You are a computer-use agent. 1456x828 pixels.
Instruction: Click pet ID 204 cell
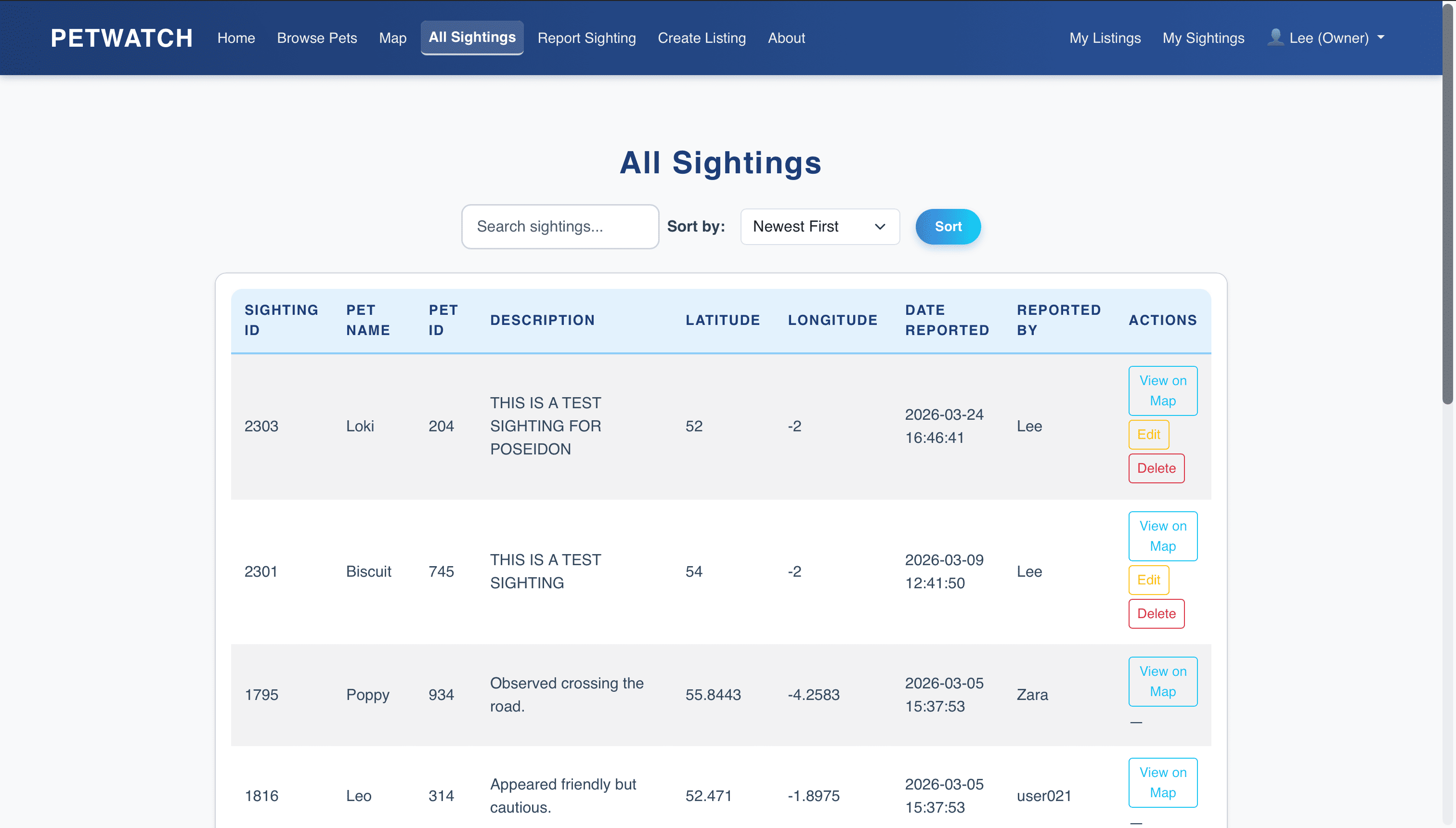click(441, 426)
